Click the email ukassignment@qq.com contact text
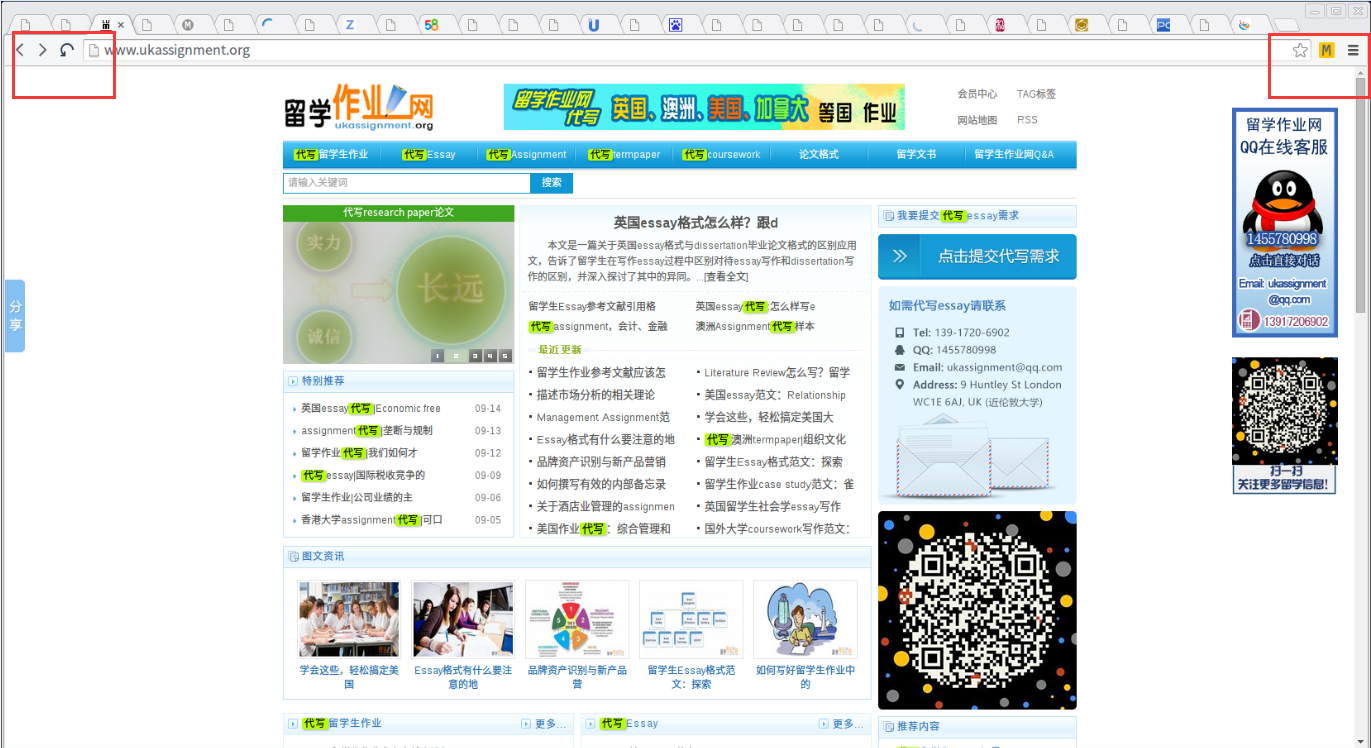Screen dimensions: 1371x748 click(1004, 367)
